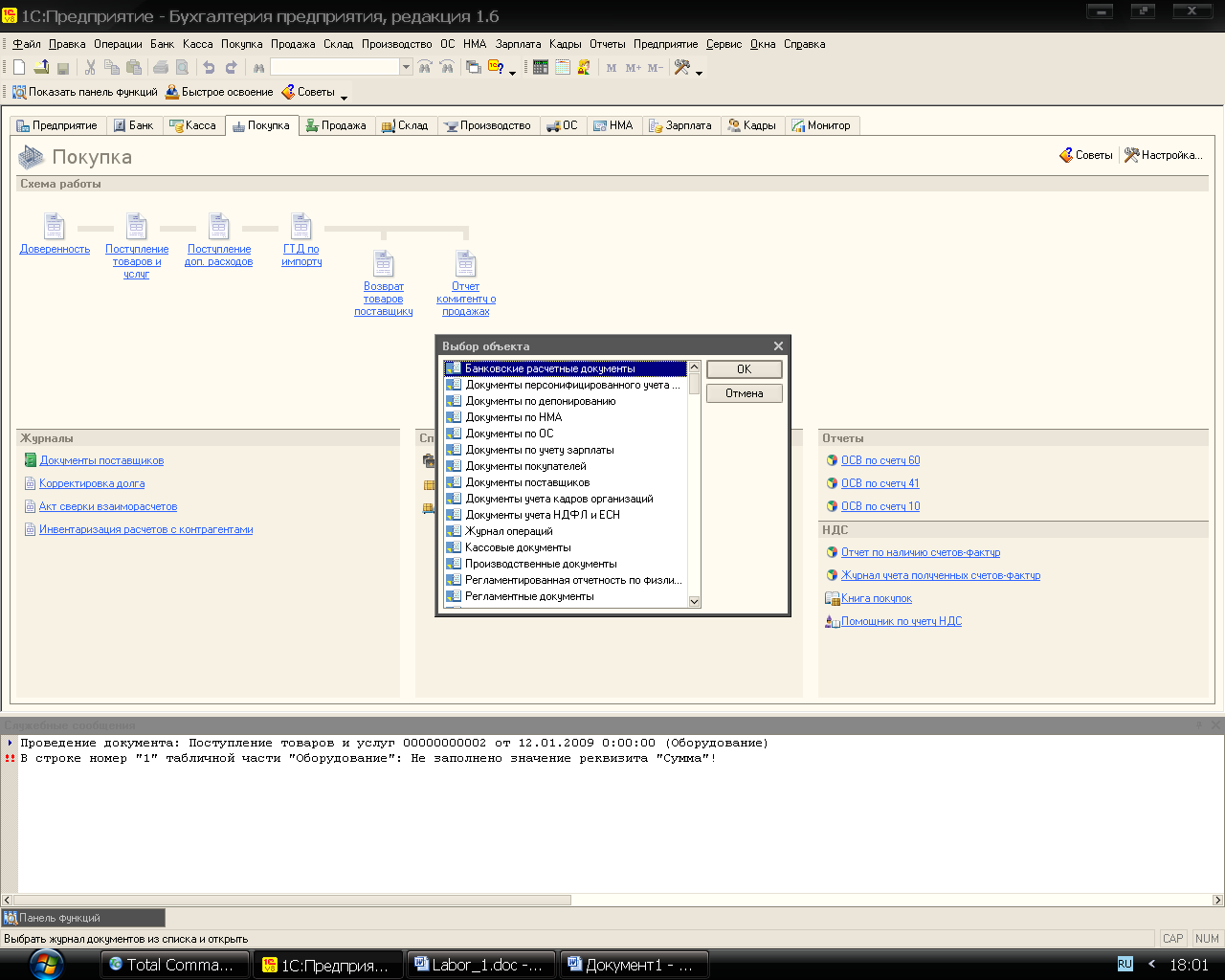Click the RU language indicator in tray
This screenshot has height=980, width=1225.
coord(1125,964)
